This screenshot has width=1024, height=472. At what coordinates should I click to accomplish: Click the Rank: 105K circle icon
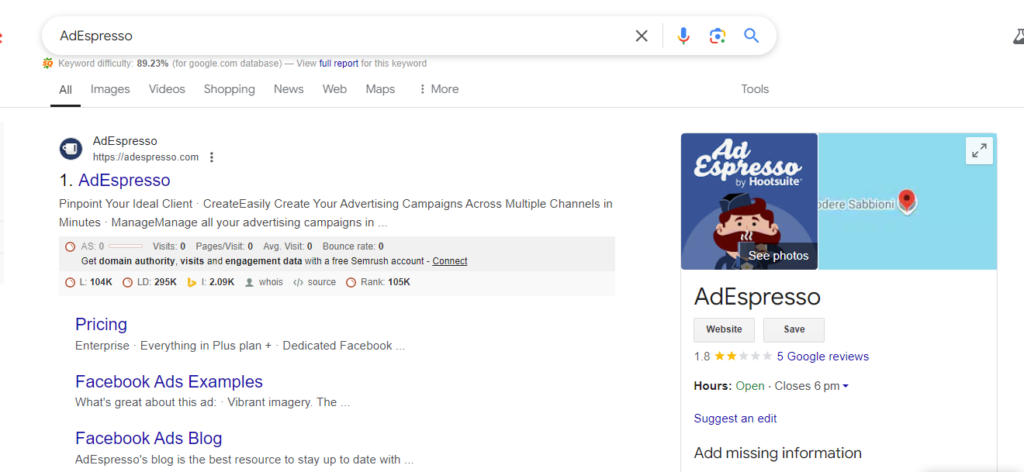(x=351, y=283)
